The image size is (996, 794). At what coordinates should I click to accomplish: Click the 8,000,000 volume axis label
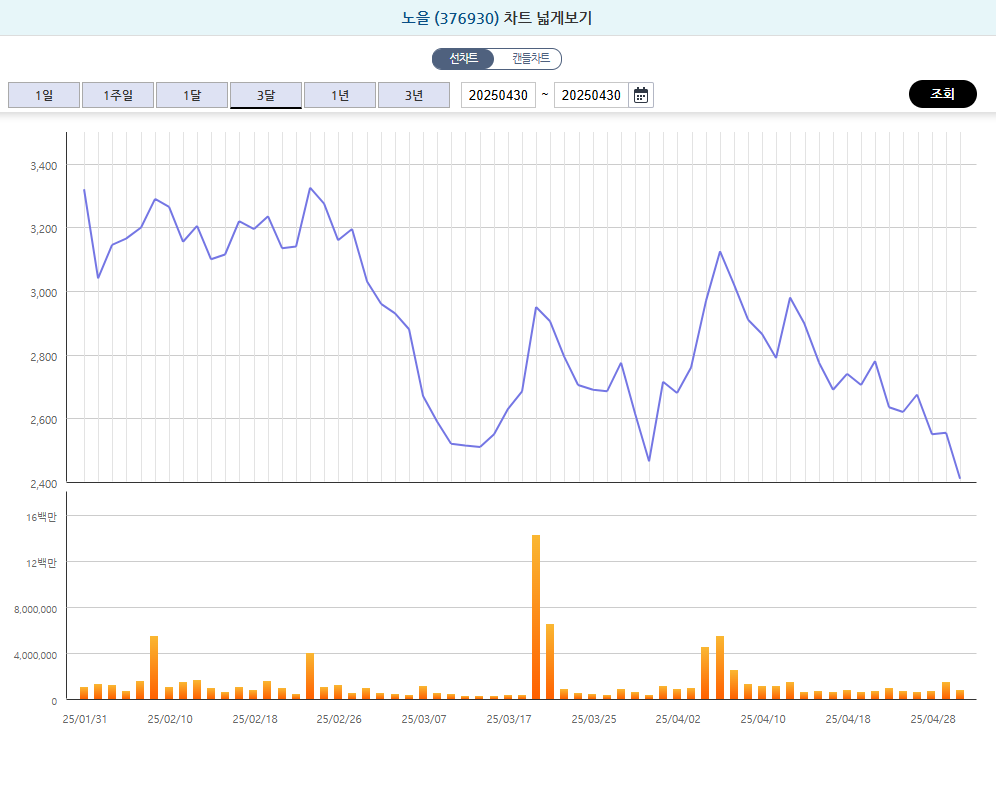(x=36, y=610)
